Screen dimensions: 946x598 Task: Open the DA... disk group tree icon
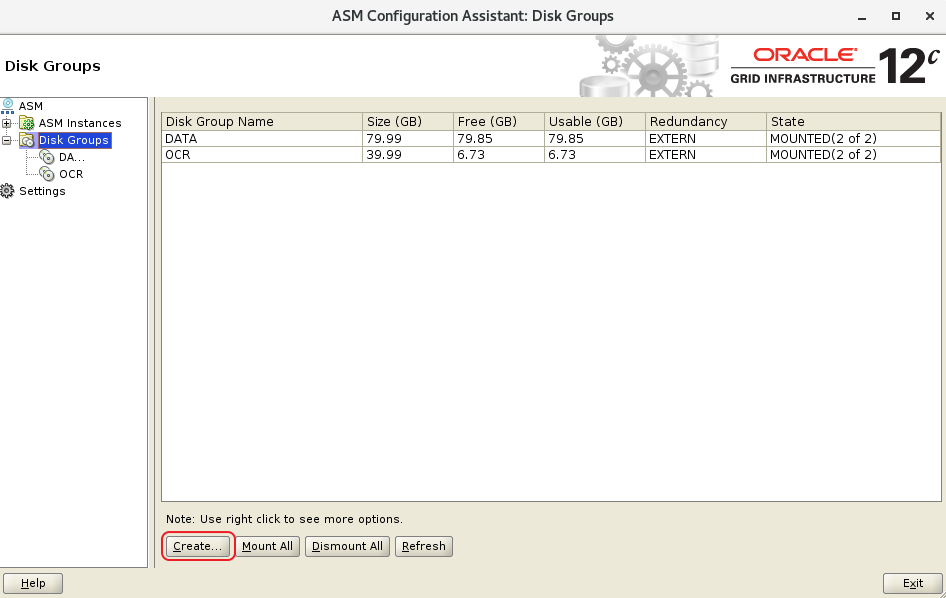click(x=47, y=157)
